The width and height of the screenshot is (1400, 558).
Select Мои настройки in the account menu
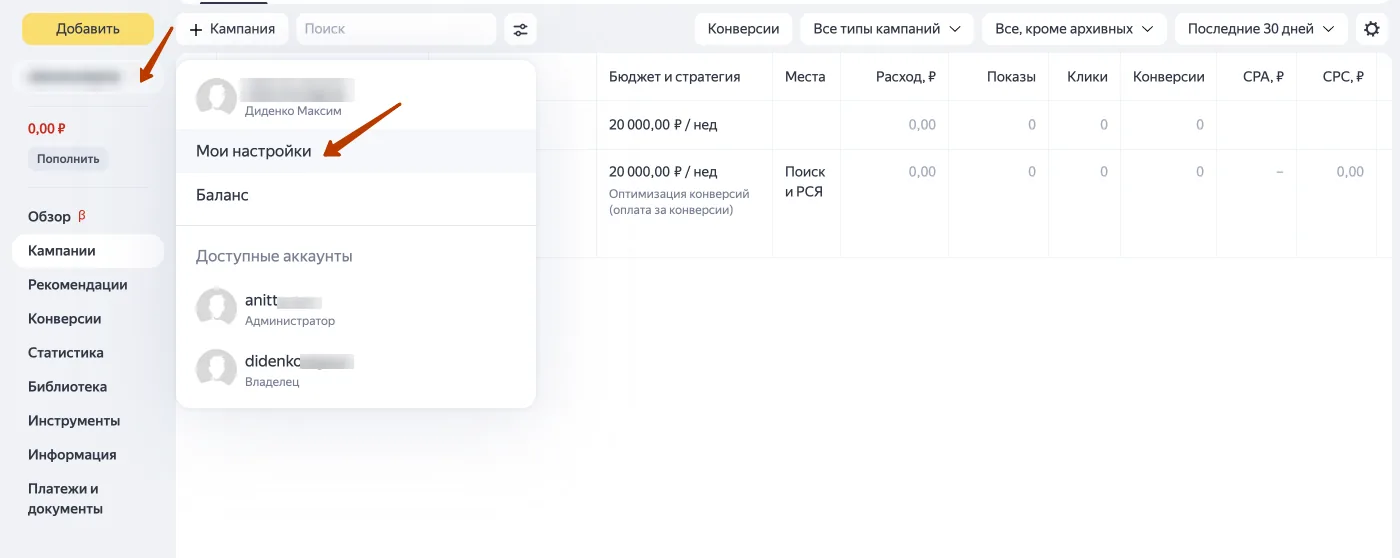click(x=356, y=151)
